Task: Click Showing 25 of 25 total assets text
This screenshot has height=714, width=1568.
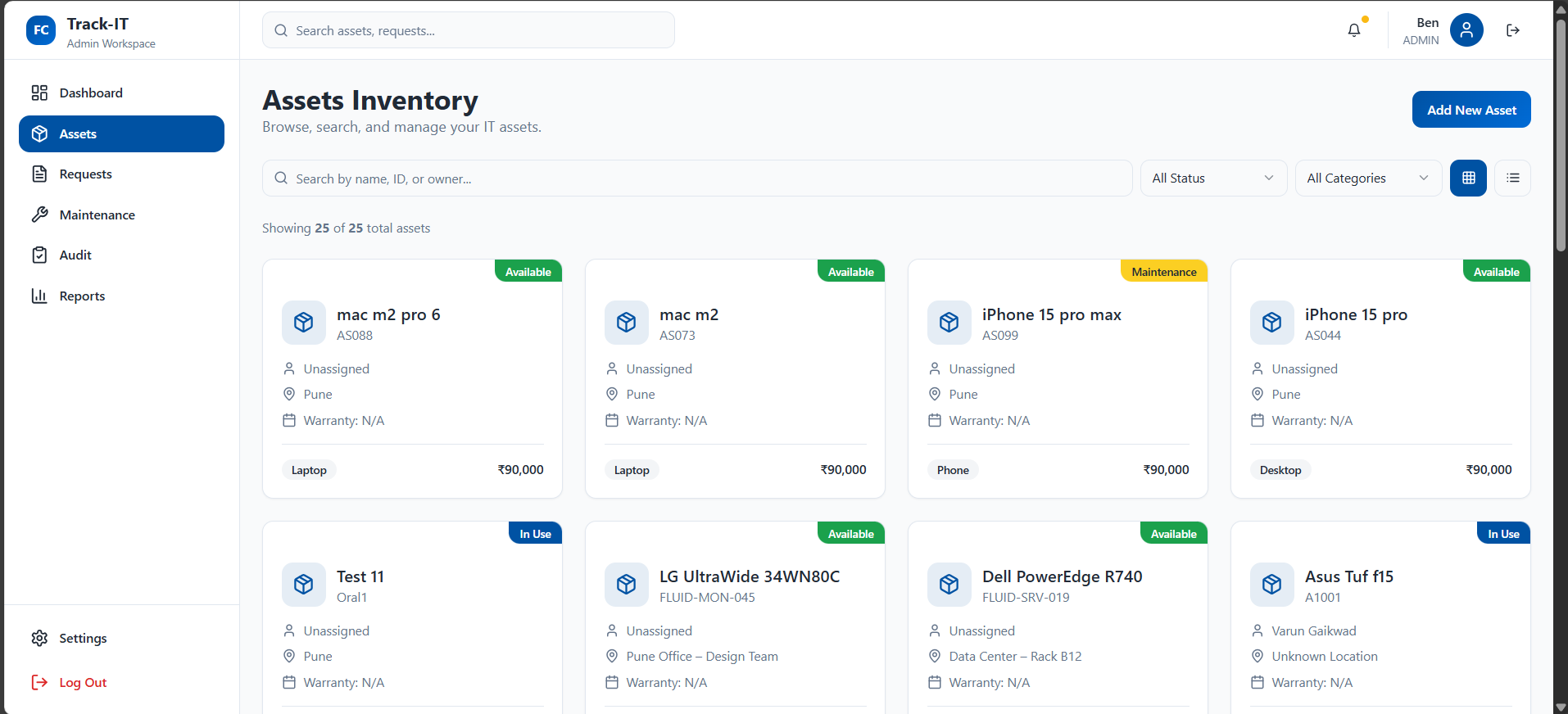Action: coord(346,228)
